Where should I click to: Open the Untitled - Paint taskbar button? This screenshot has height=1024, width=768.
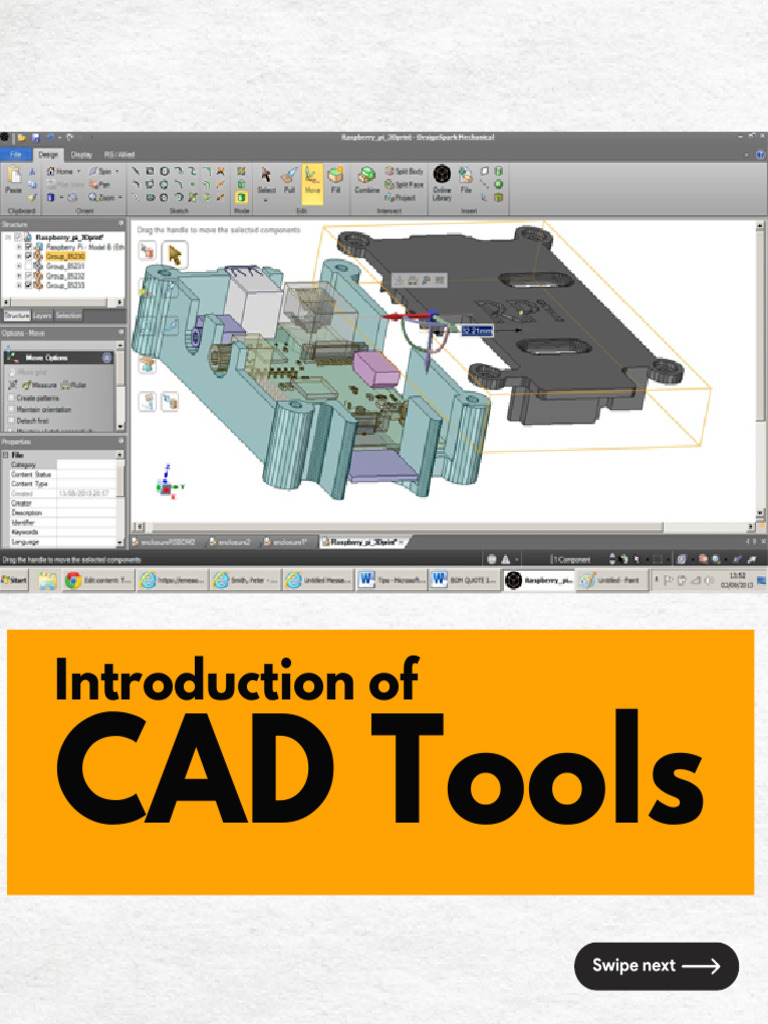point(611,580)
